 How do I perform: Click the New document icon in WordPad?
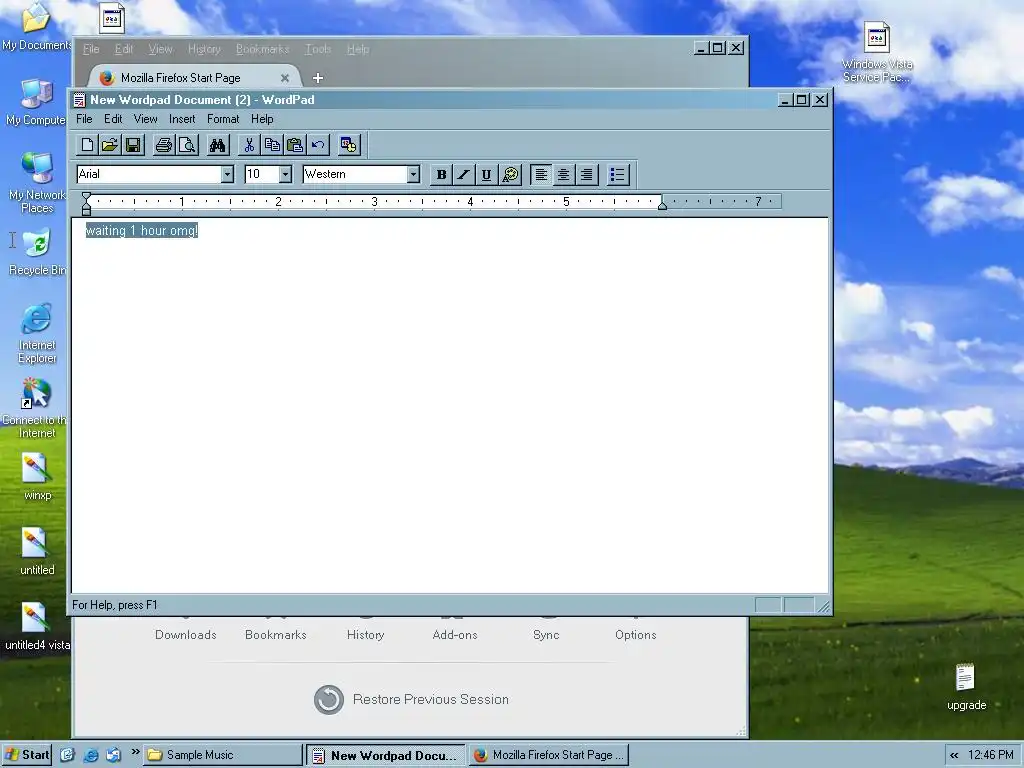87,145
